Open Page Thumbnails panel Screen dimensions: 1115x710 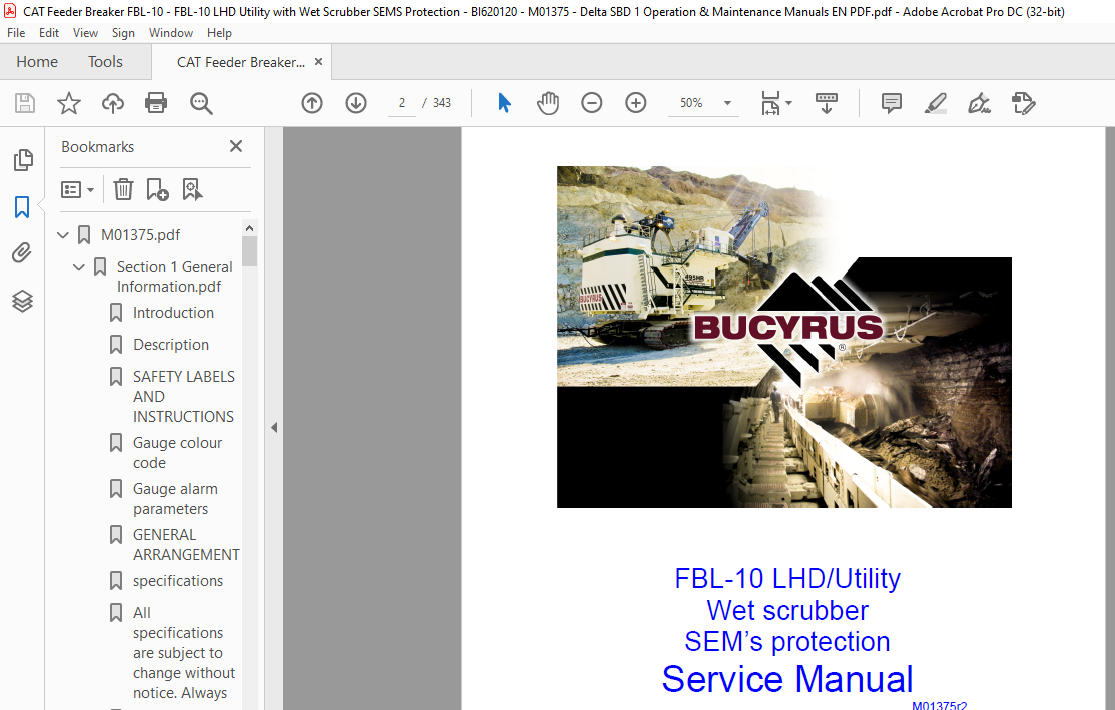tap(23, 160)
